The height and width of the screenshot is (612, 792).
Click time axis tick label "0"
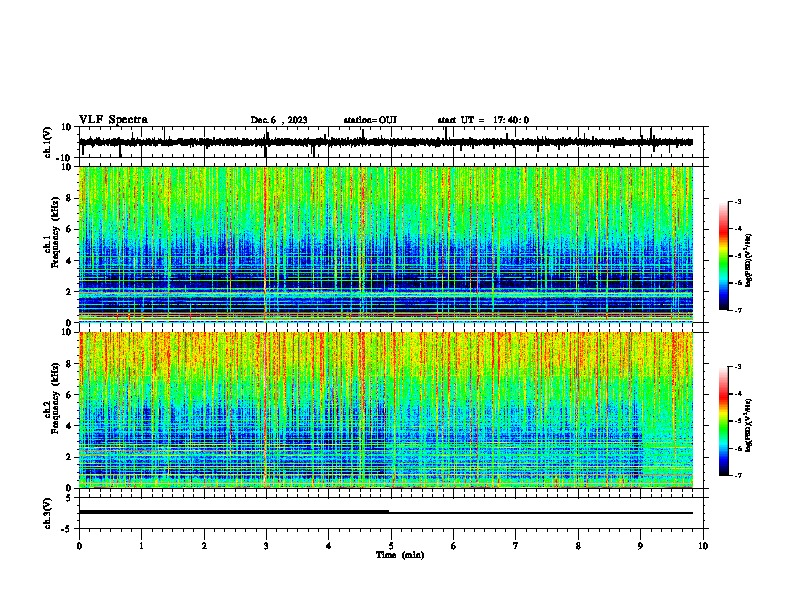79,546
